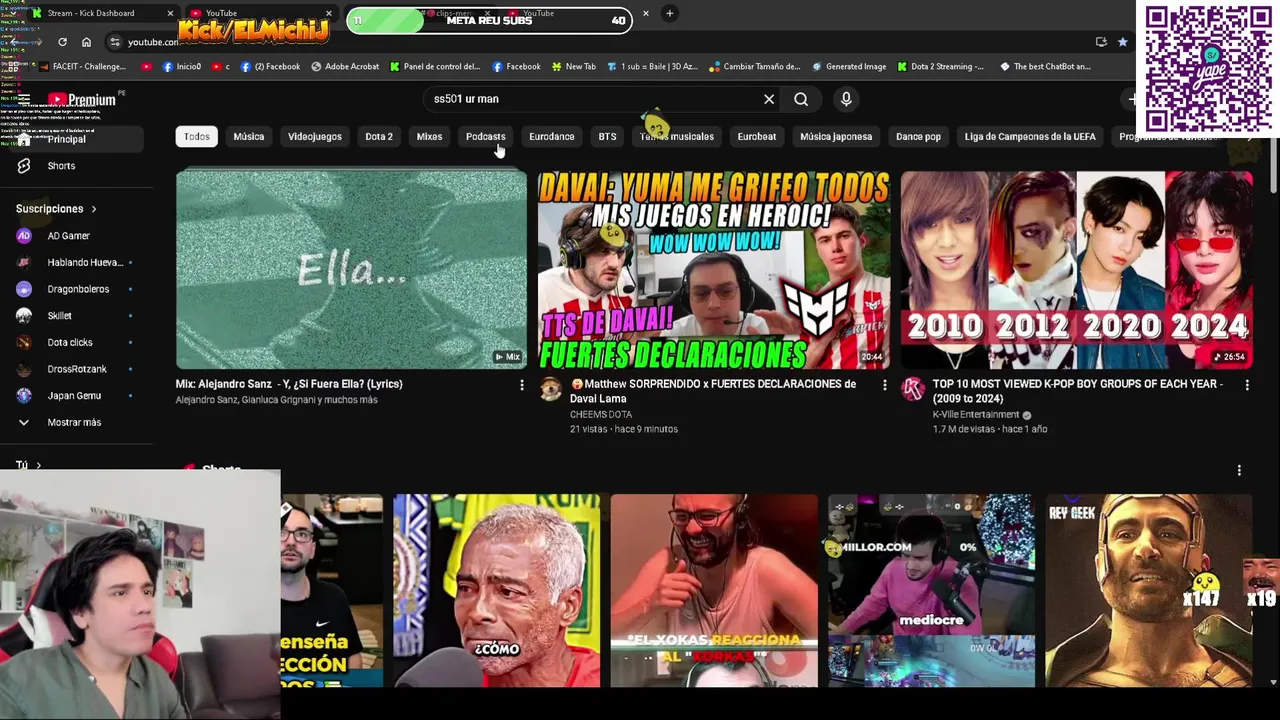Viewport: 1280px width, 720px height.
Task: Open 'EL XOKAS REACCIONA' short
Action: 714,591
